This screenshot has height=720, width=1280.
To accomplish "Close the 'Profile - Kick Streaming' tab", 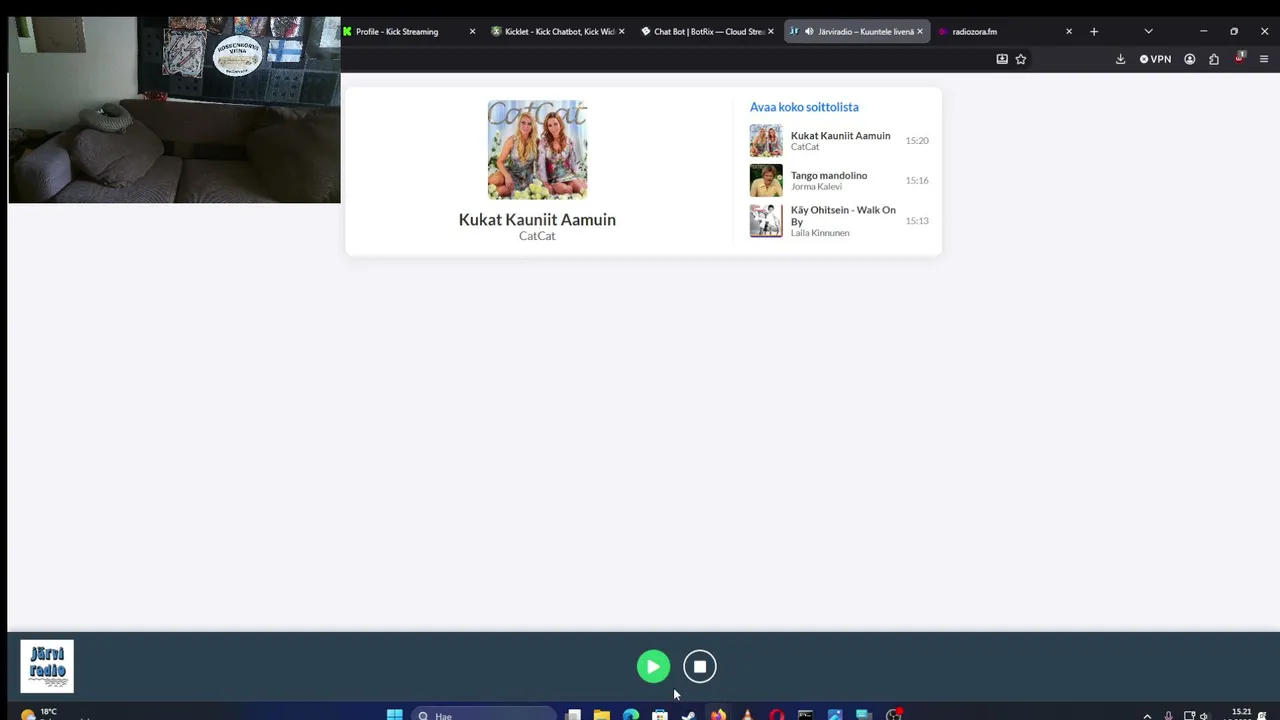I will click(x=472, y=32).
